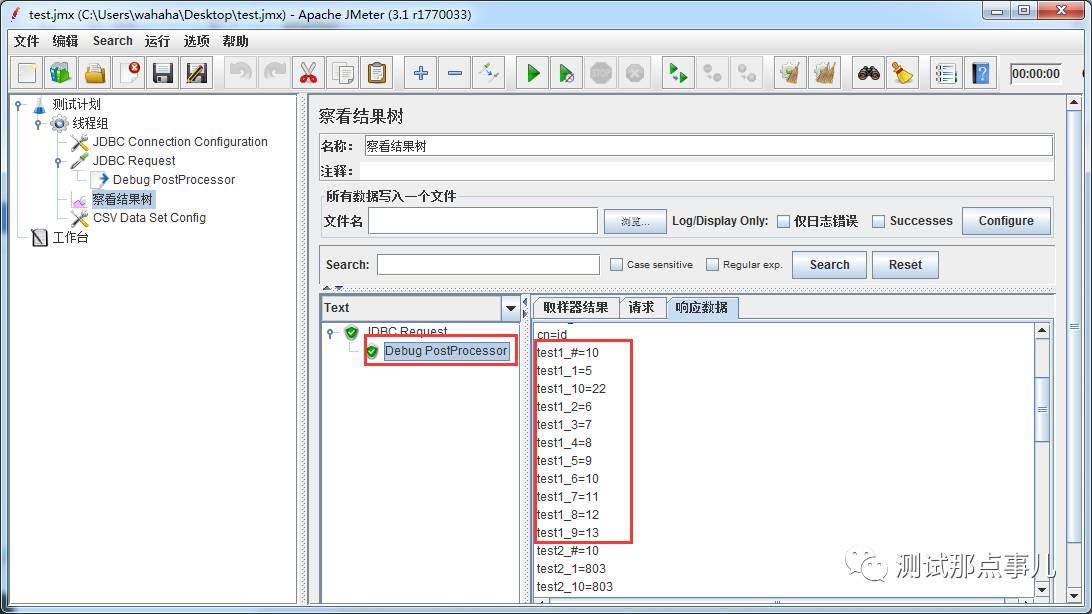This screenshot has width=1092, height=614.
Task: Click the New test plan icon
Action: [27, 73]
